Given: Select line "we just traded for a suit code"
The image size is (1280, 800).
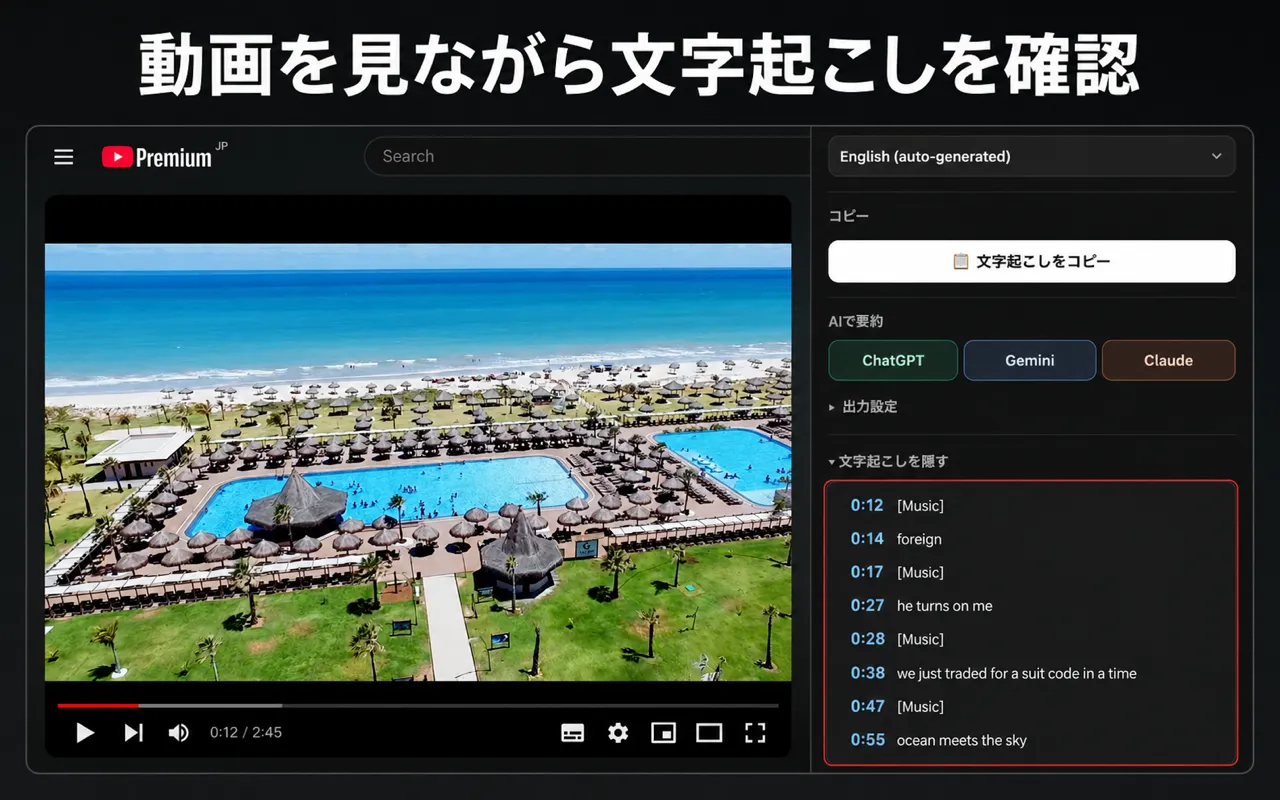Looking at the screenshot, I should 1017,673.
